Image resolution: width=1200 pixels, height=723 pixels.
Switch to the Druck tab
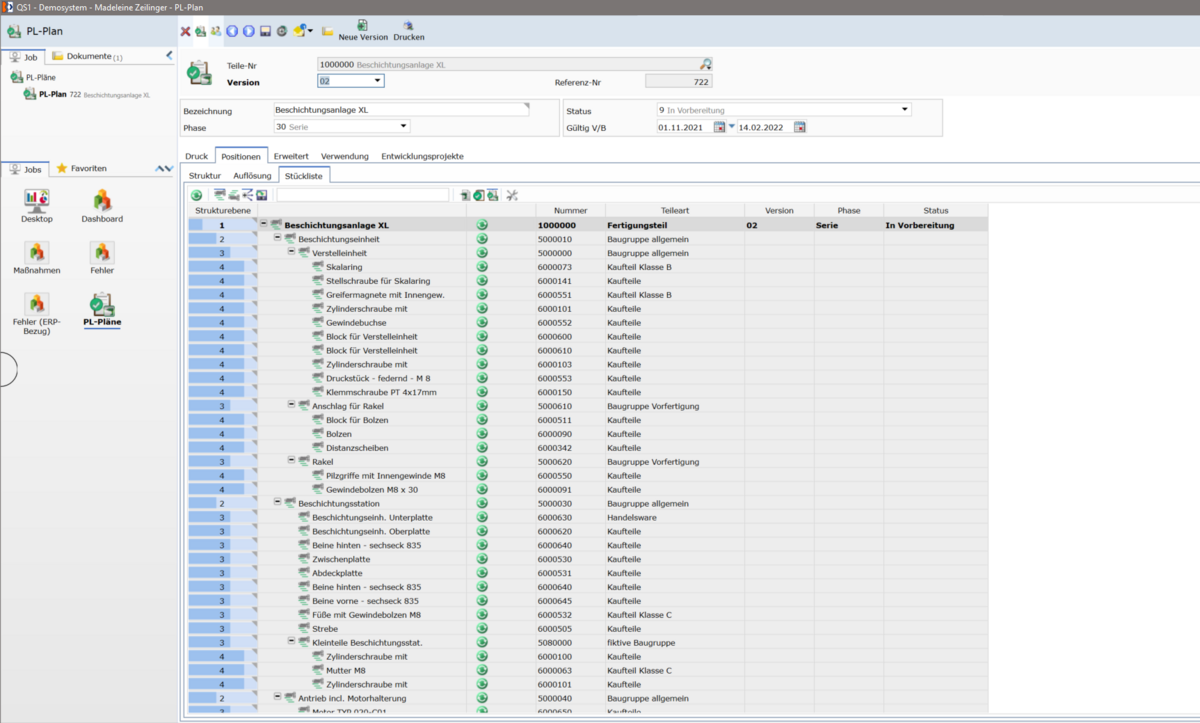[197, 156]
